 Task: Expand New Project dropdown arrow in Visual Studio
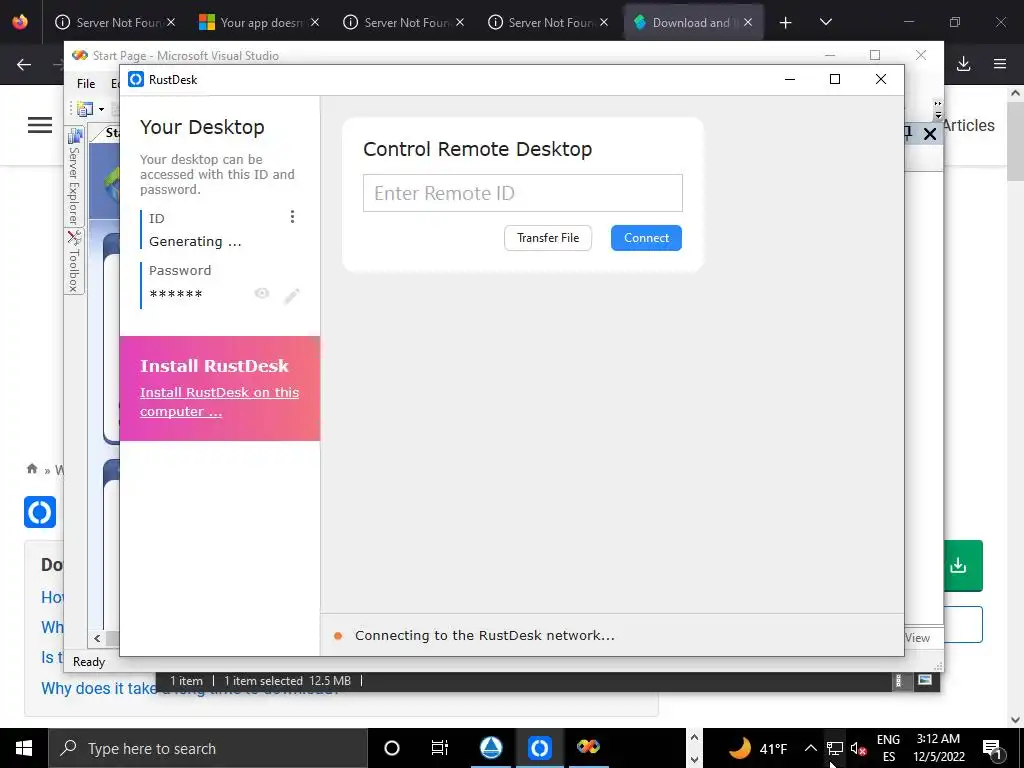tap(101, 110)
